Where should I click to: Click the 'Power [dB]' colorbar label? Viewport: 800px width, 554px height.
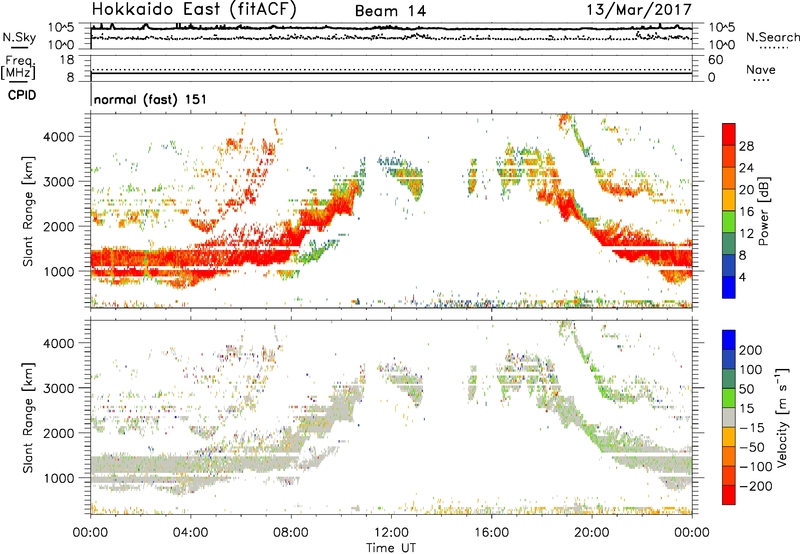click(763, 211)
